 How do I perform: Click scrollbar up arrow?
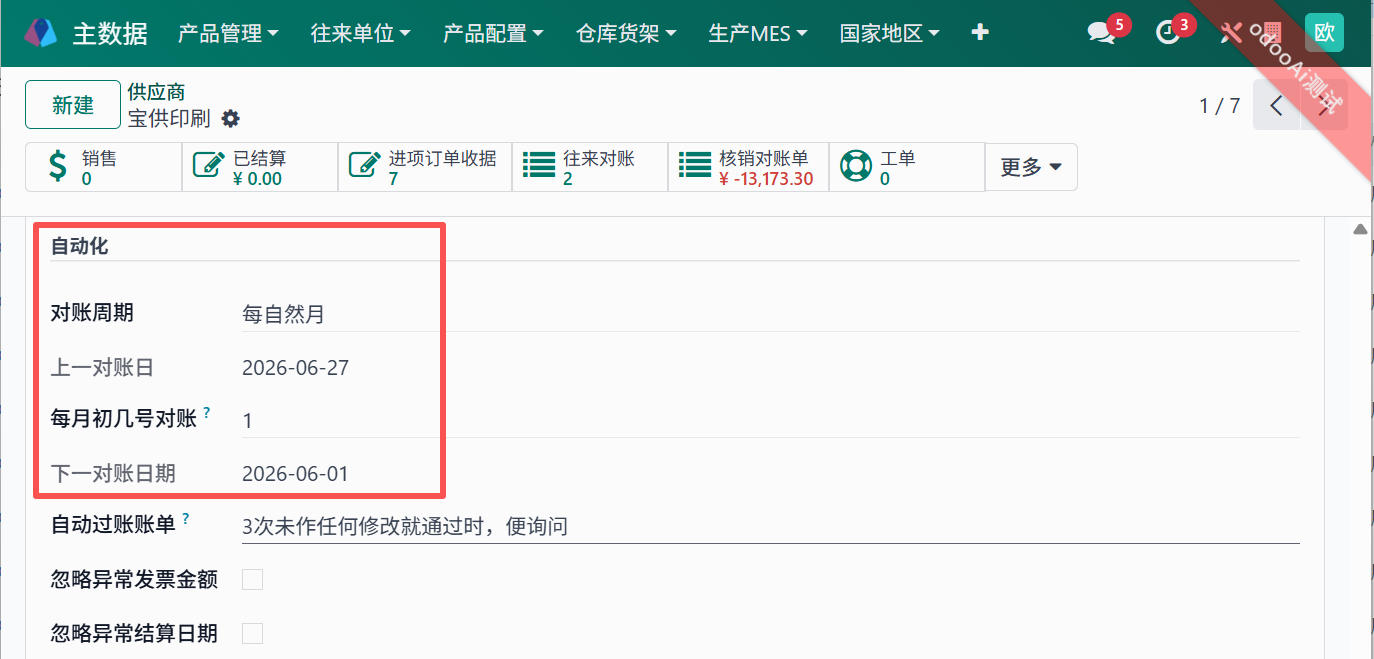click(x=1359, y=229)
